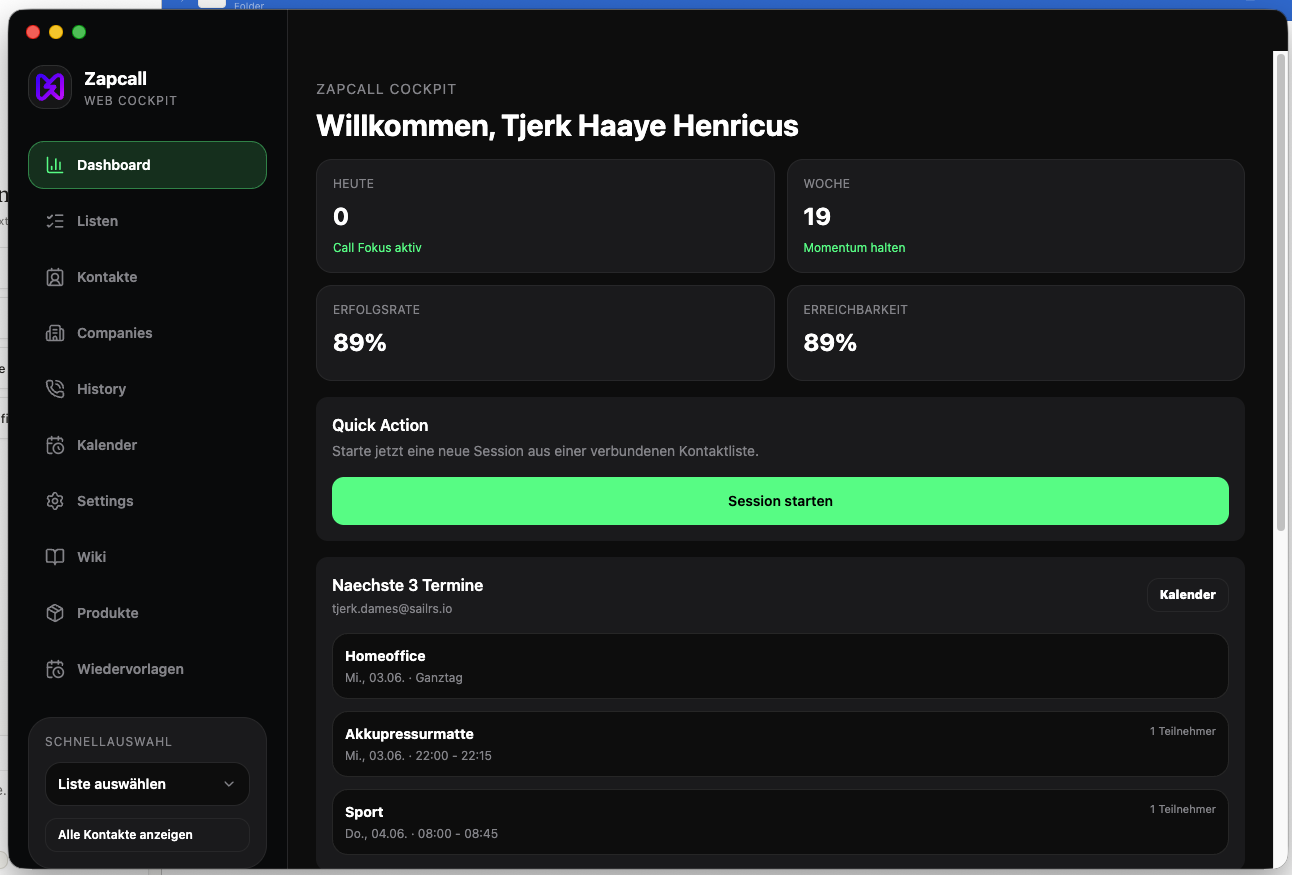Click the Settings gear icon
Screen dimensions: 1292x875
click(x=55, y=501)
